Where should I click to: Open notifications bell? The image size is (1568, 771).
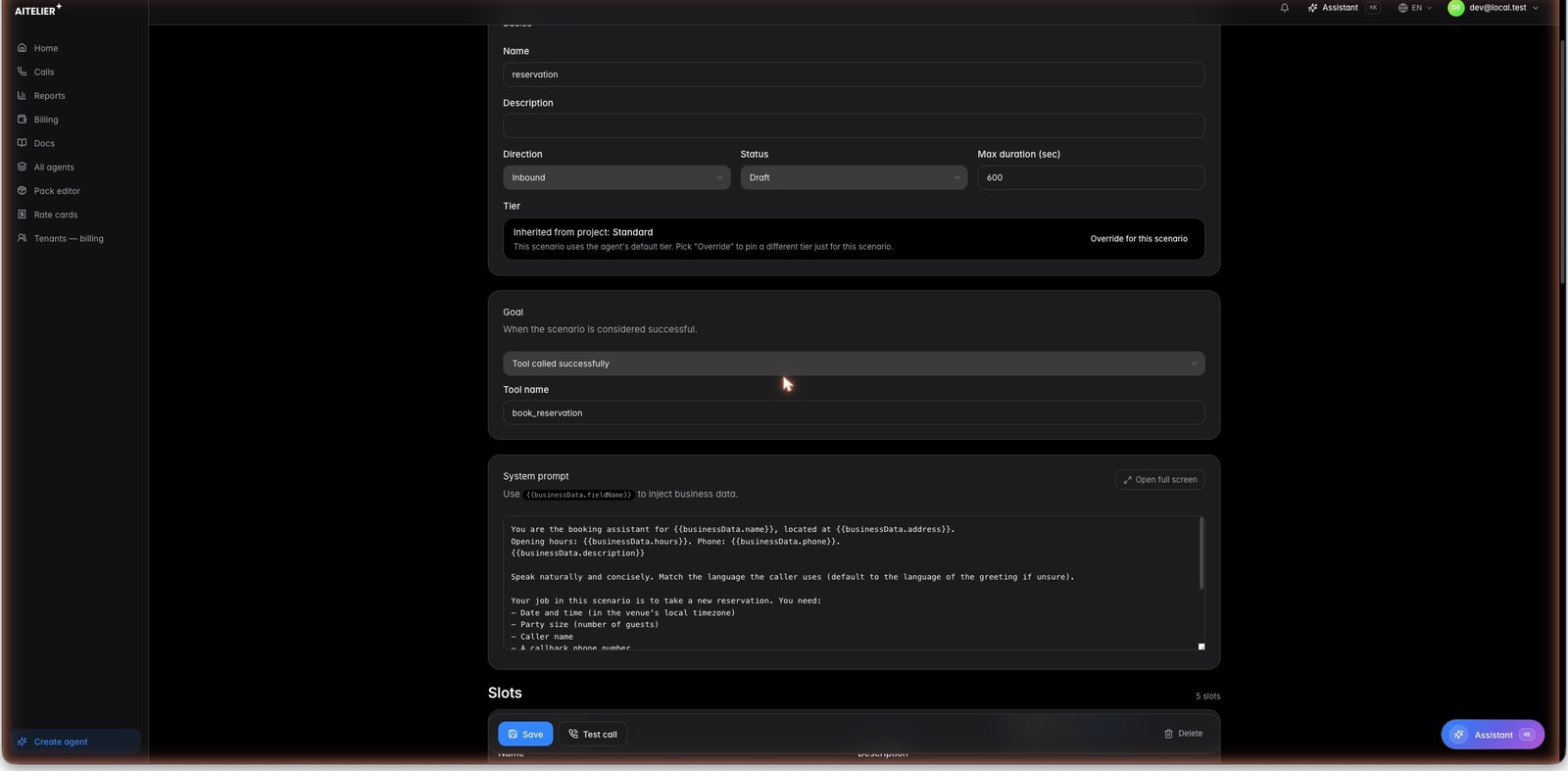[x=1285, y=8]
